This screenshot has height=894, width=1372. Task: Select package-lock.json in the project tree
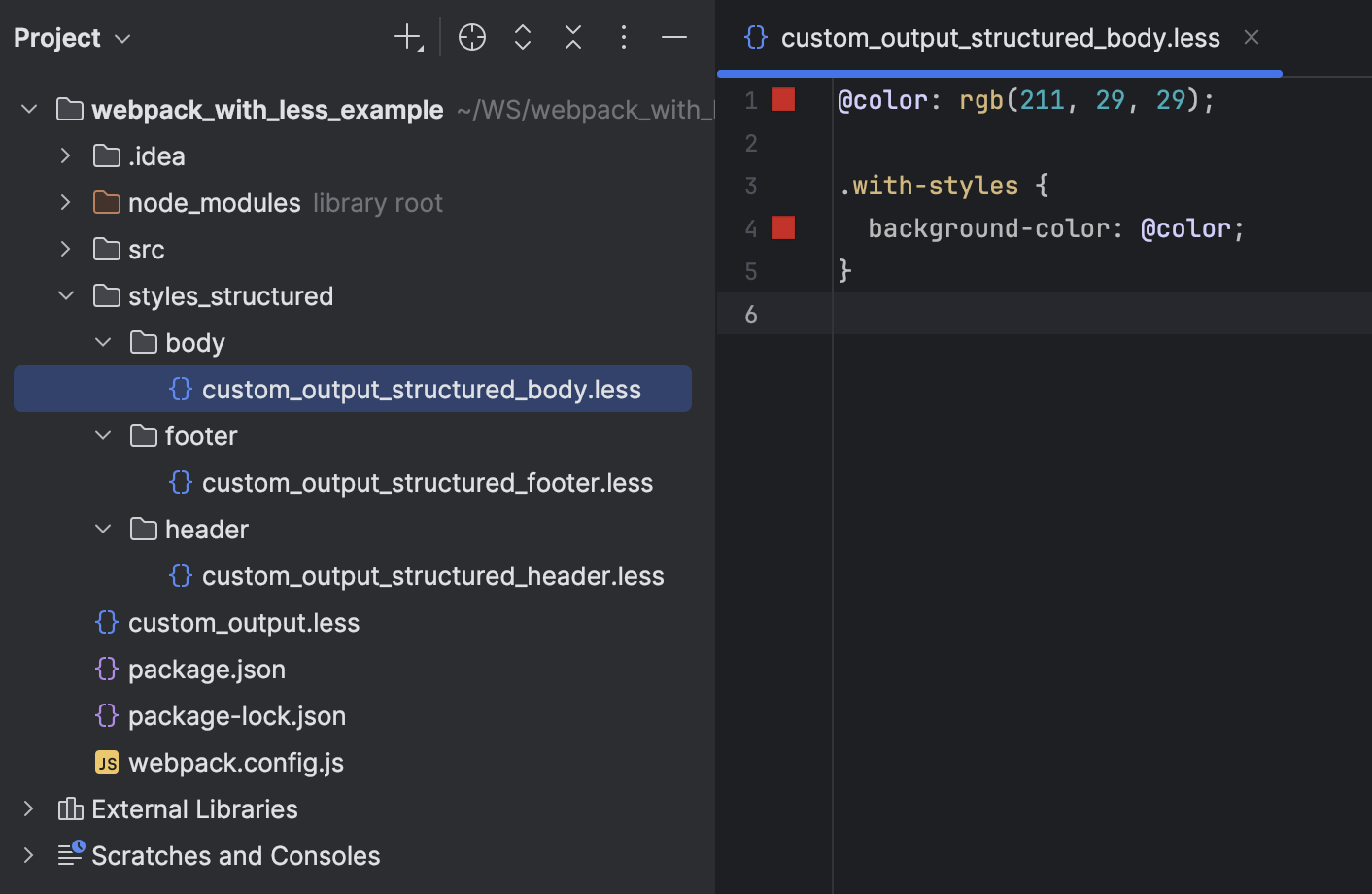(236, 715)
